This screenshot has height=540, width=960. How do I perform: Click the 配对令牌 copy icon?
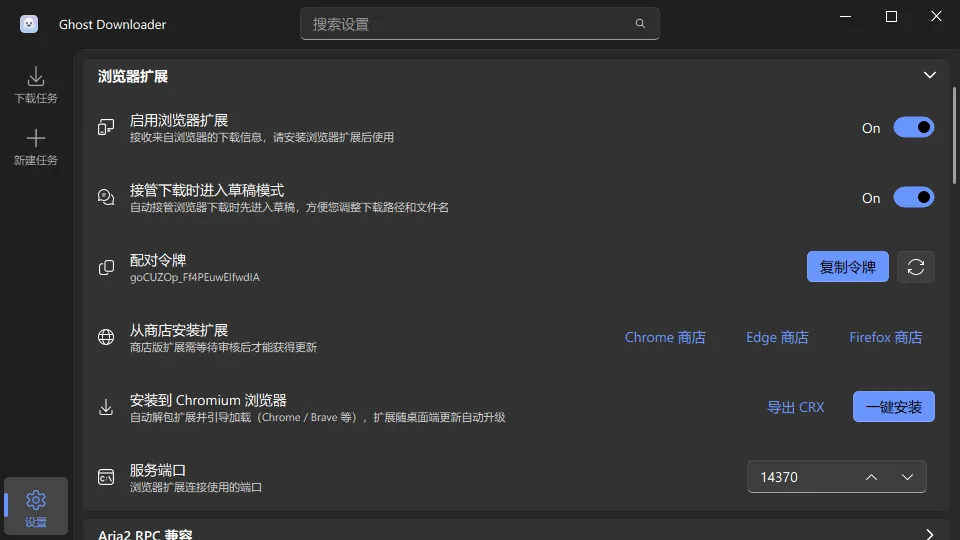tap(106, 268)
